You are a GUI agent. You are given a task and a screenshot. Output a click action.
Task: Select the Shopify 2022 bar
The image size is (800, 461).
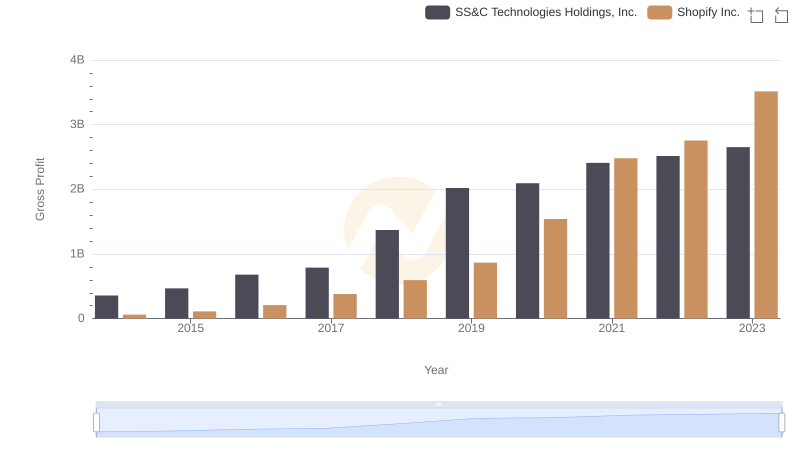pos(696,229)
